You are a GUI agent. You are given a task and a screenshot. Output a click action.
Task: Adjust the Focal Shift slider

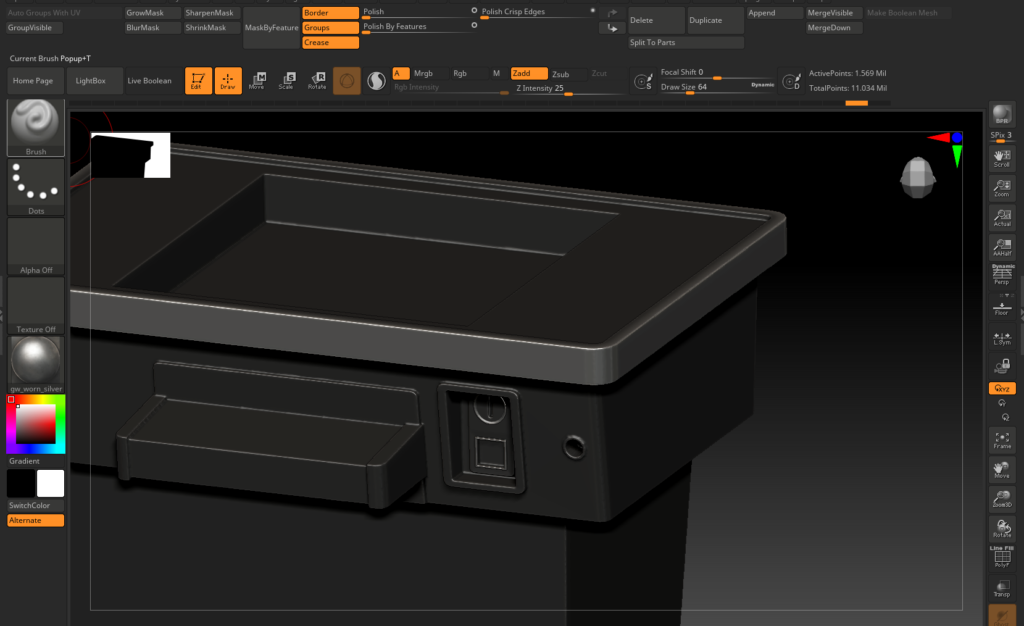tap(716, 73)
